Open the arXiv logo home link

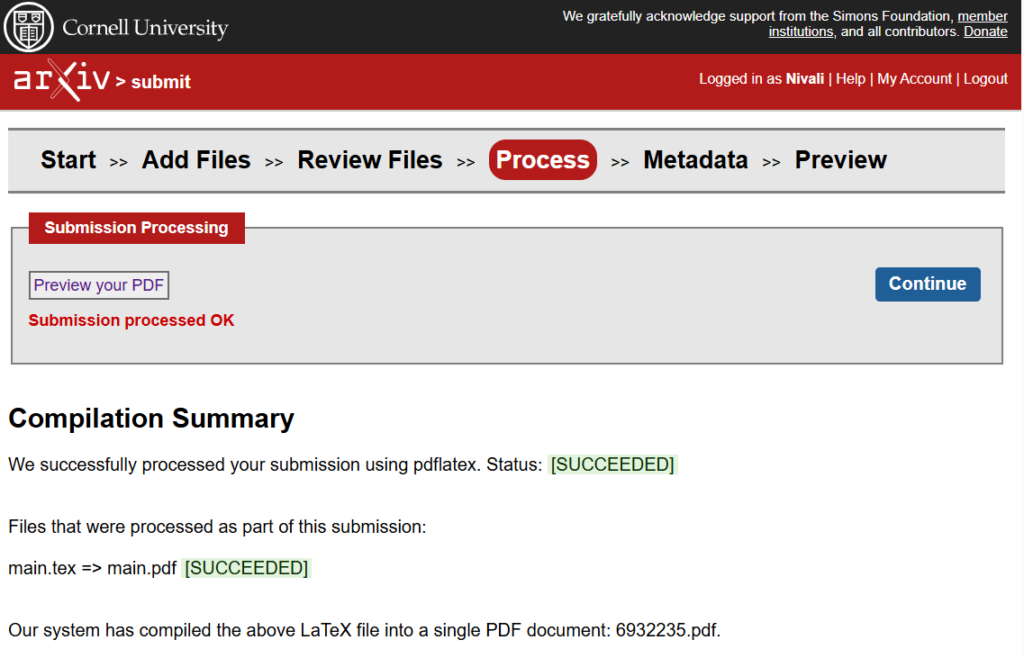[x=61, y=81]
